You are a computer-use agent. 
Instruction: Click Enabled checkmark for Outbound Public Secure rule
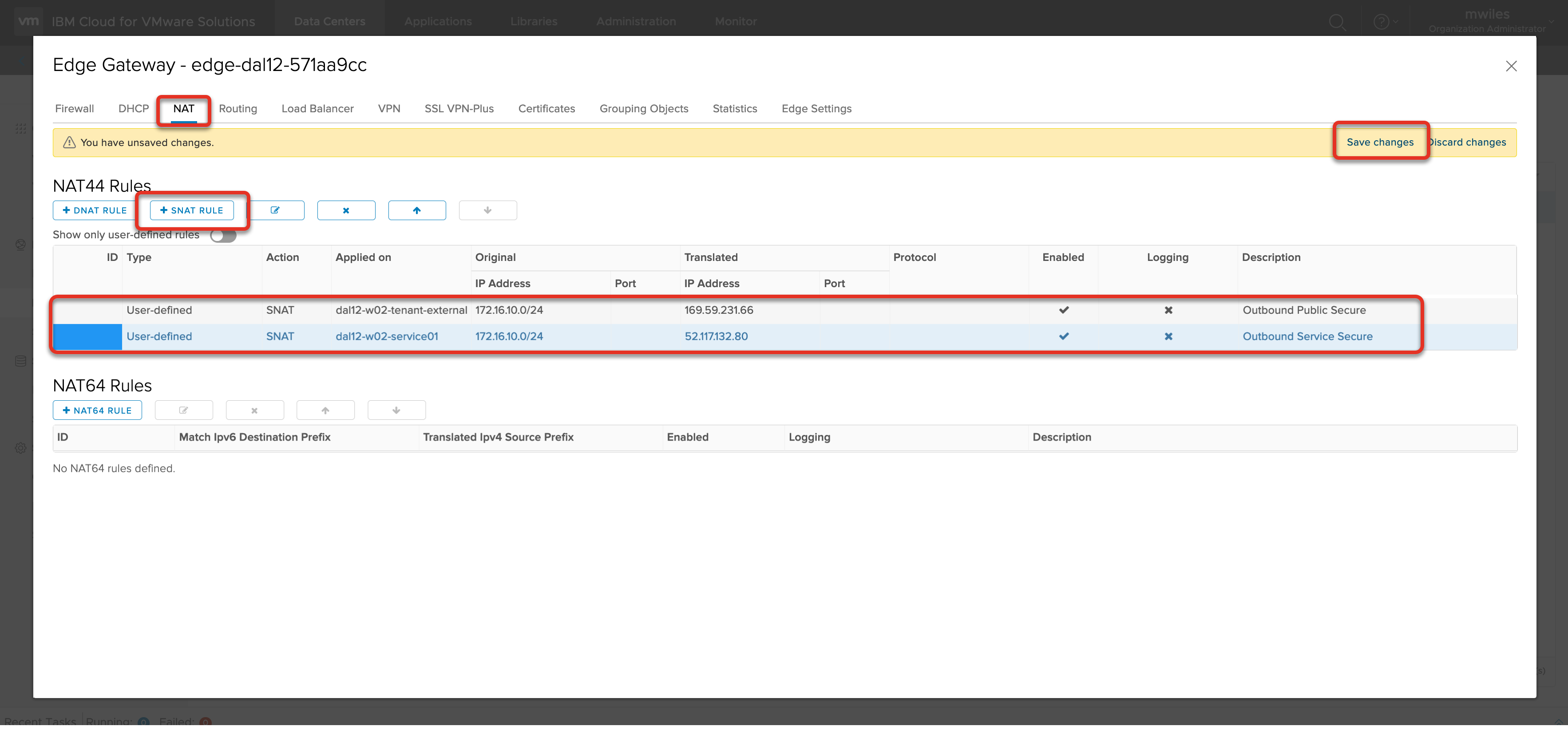tap(1063, 310)
